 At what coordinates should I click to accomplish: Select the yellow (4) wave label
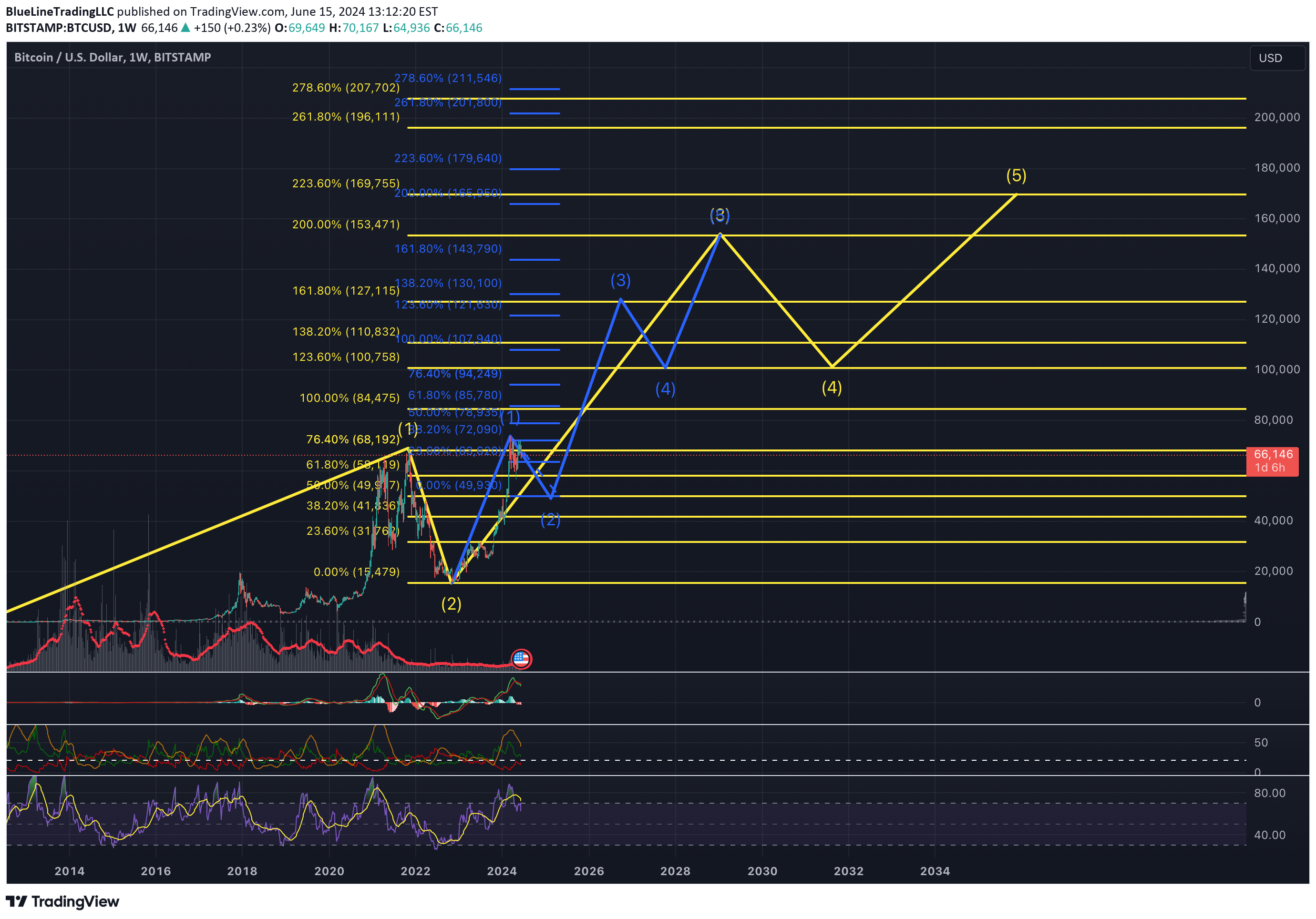tap(832, 388)
